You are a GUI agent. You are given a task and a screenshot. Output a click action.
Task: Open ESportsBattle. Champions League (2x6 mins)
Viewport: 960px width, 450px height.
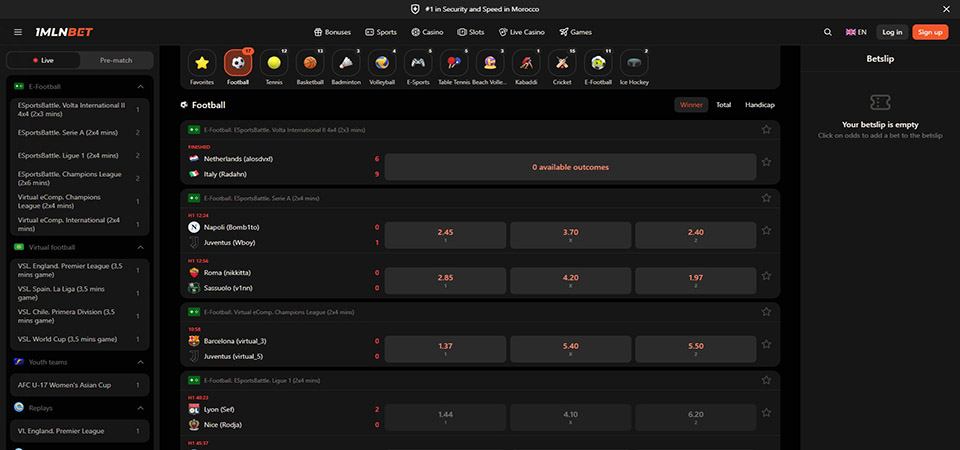pyautogui.click(x=80, y=178)
